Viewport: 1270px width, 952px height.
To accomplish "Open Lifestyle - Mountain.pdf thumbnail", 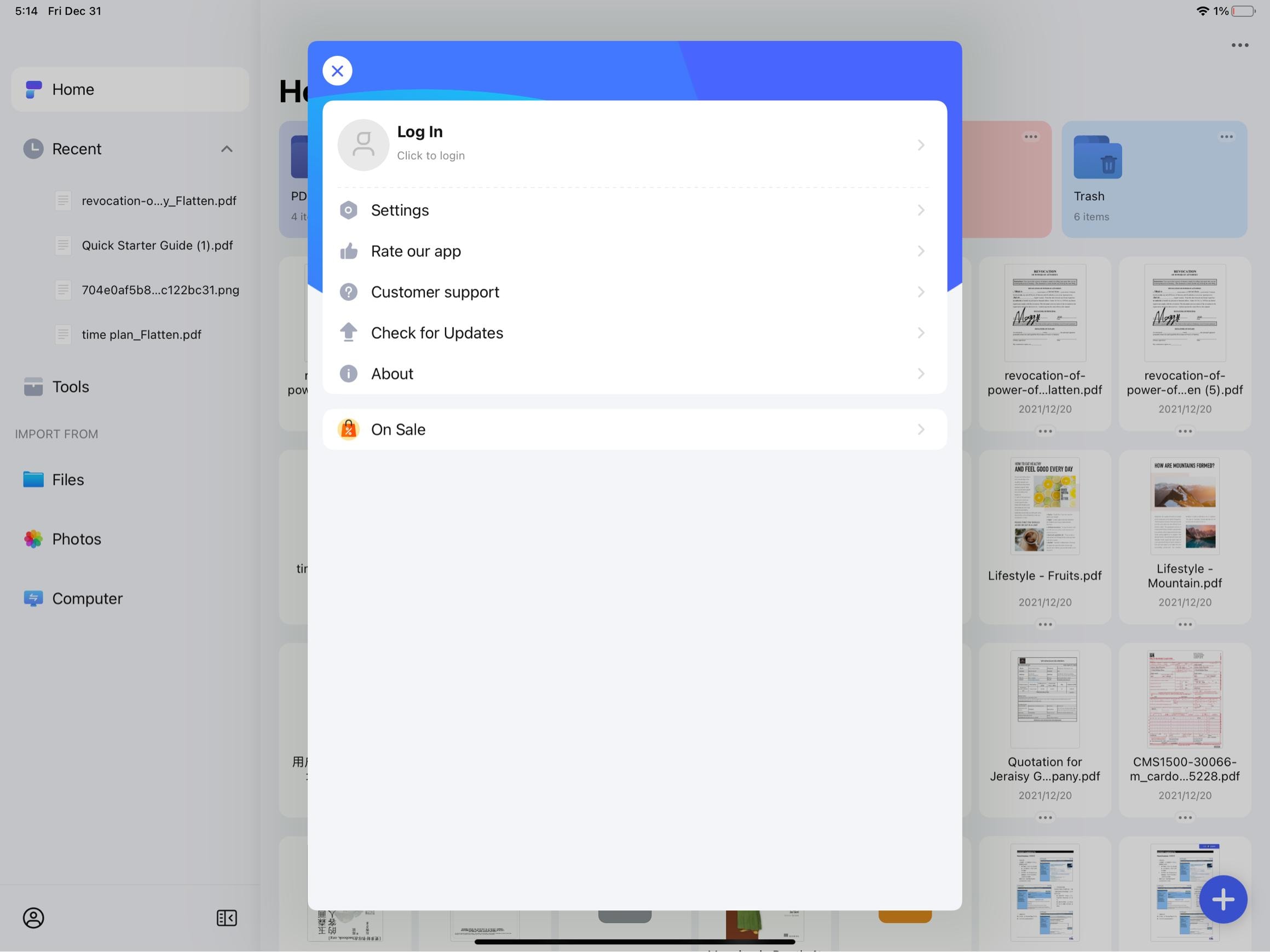I will tap(1185, 506).
